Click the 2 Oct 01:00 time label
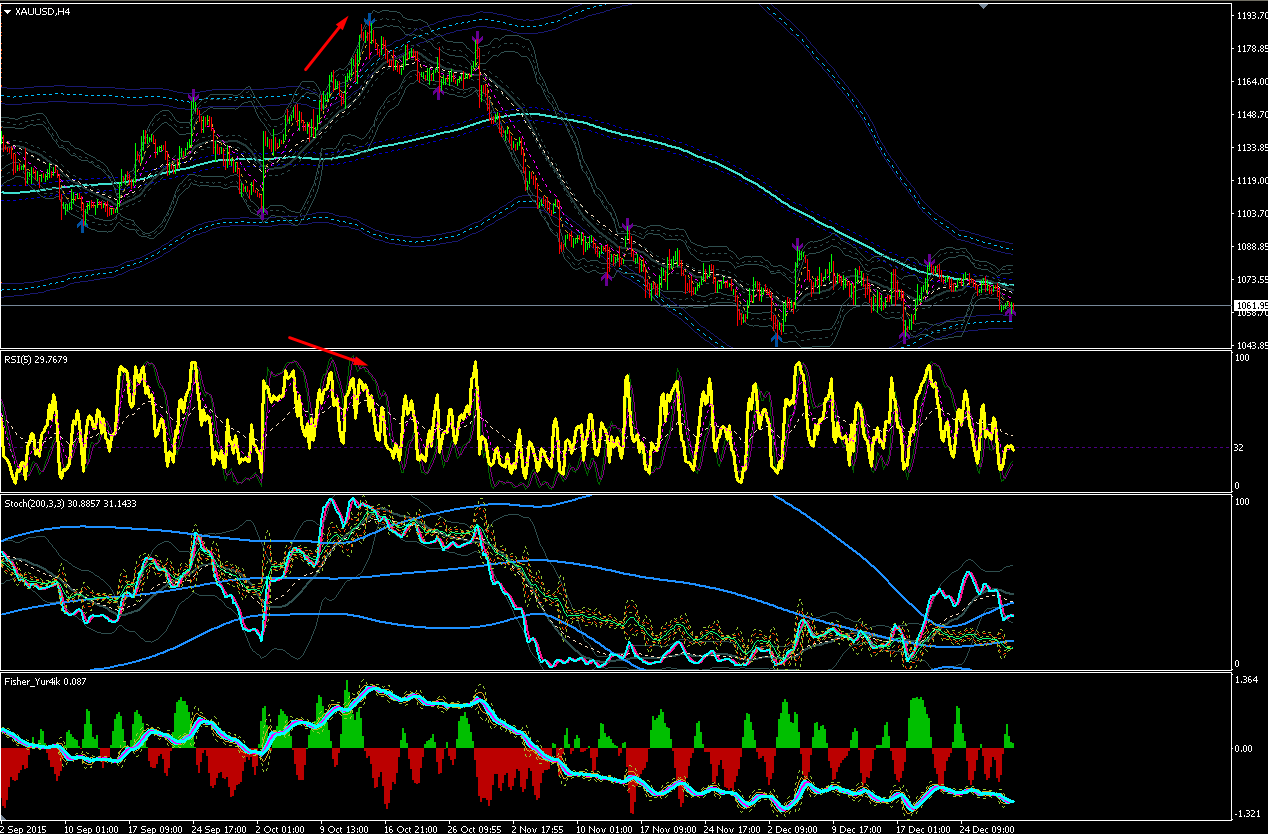This screenshot has height=834, width=1268. point(281,829)
